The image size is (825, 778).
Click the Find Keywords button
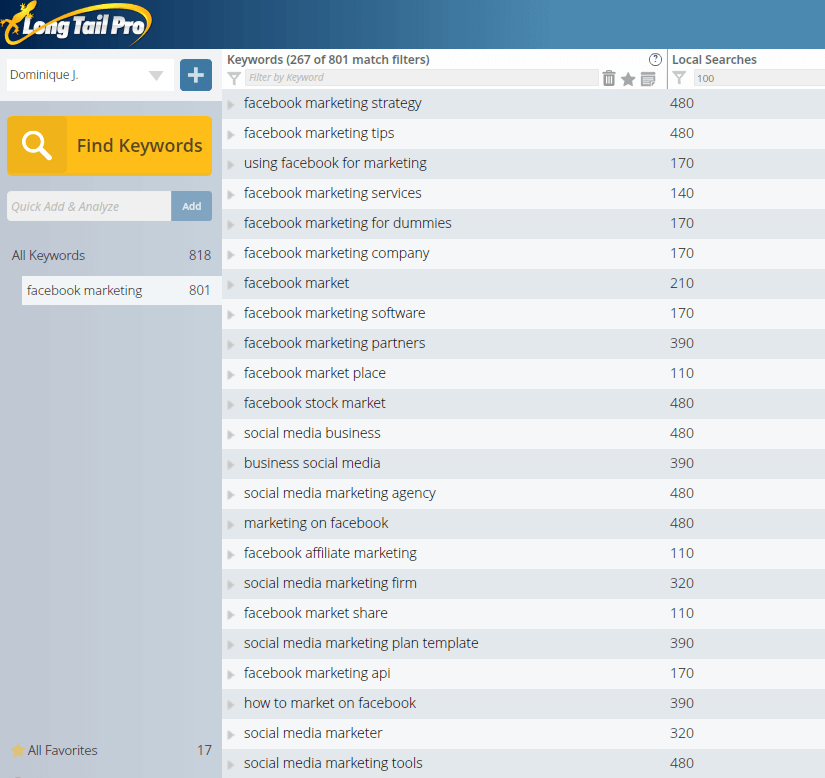(x=109, y=146)
